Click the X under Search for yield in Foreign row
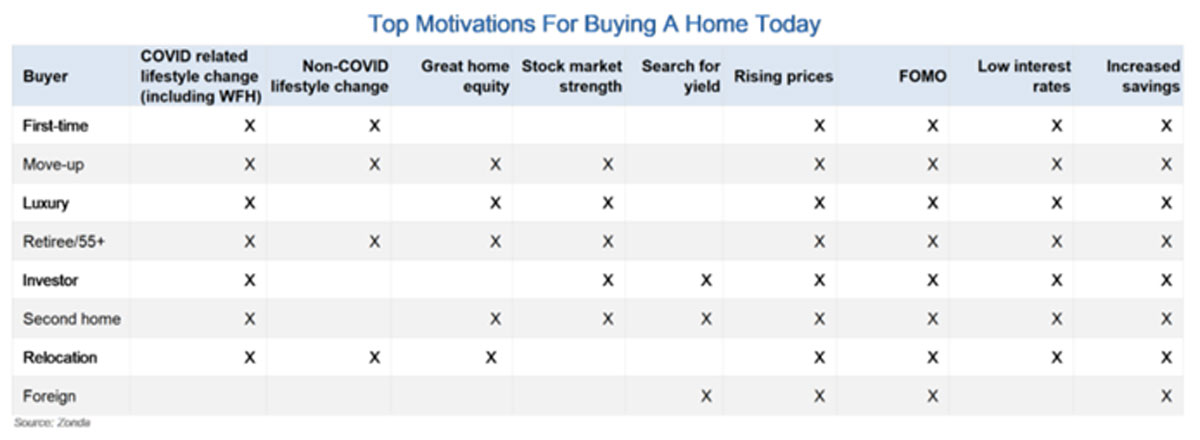Image resolution: width=1200 pixels, height=440 pixels. 706,396
